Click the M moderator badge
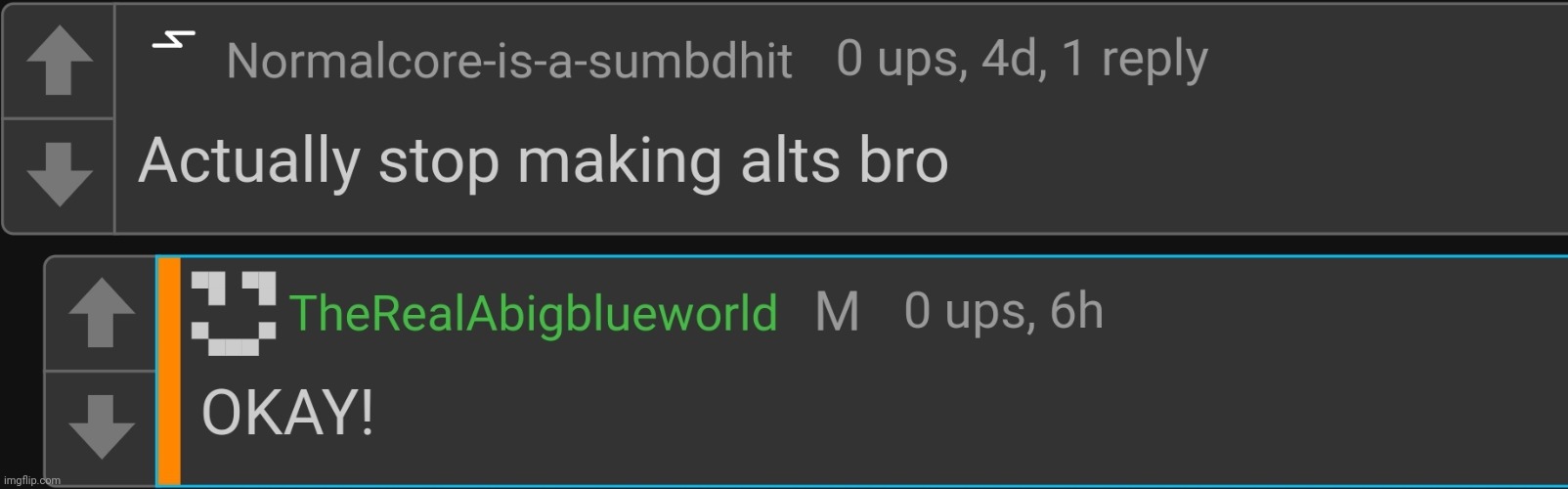This screenshot has height=489, width=1568. tap(837, 312)
